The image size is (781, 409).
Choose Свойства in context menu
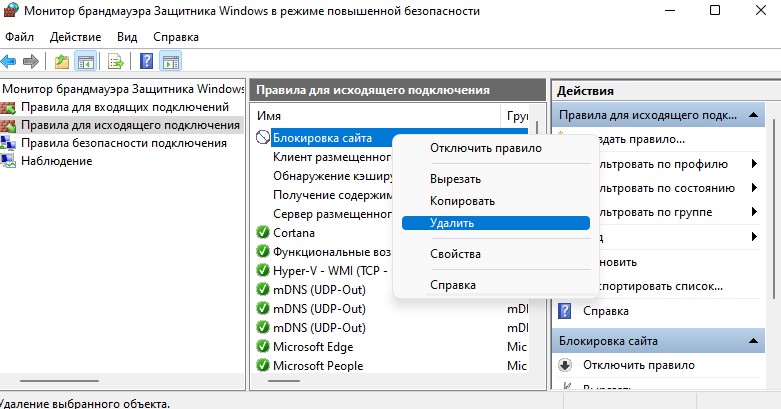coord(496,254)
